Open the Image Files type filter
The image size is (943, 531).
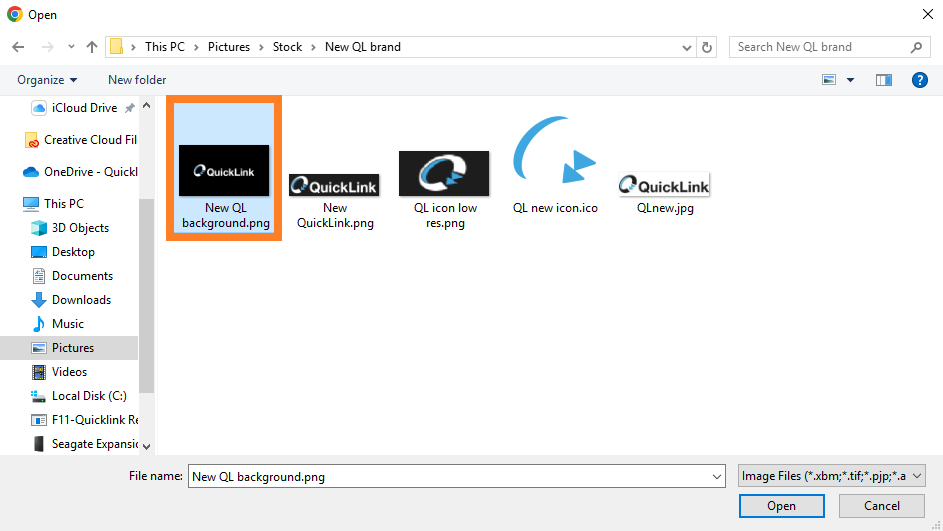(832, 476)
